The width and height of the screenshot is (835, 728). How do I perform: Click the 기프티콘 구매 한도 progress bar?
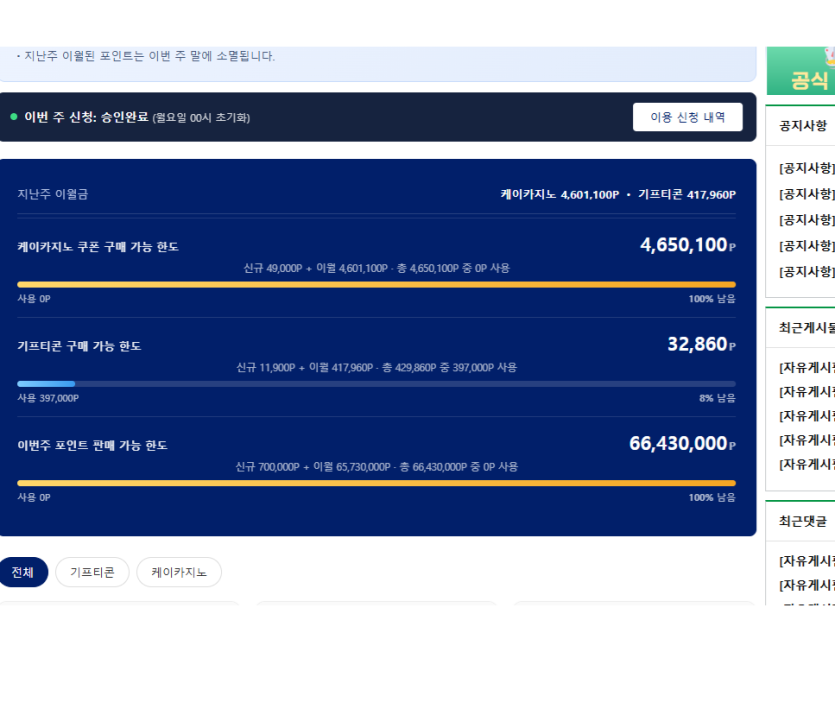click(376, 383)
